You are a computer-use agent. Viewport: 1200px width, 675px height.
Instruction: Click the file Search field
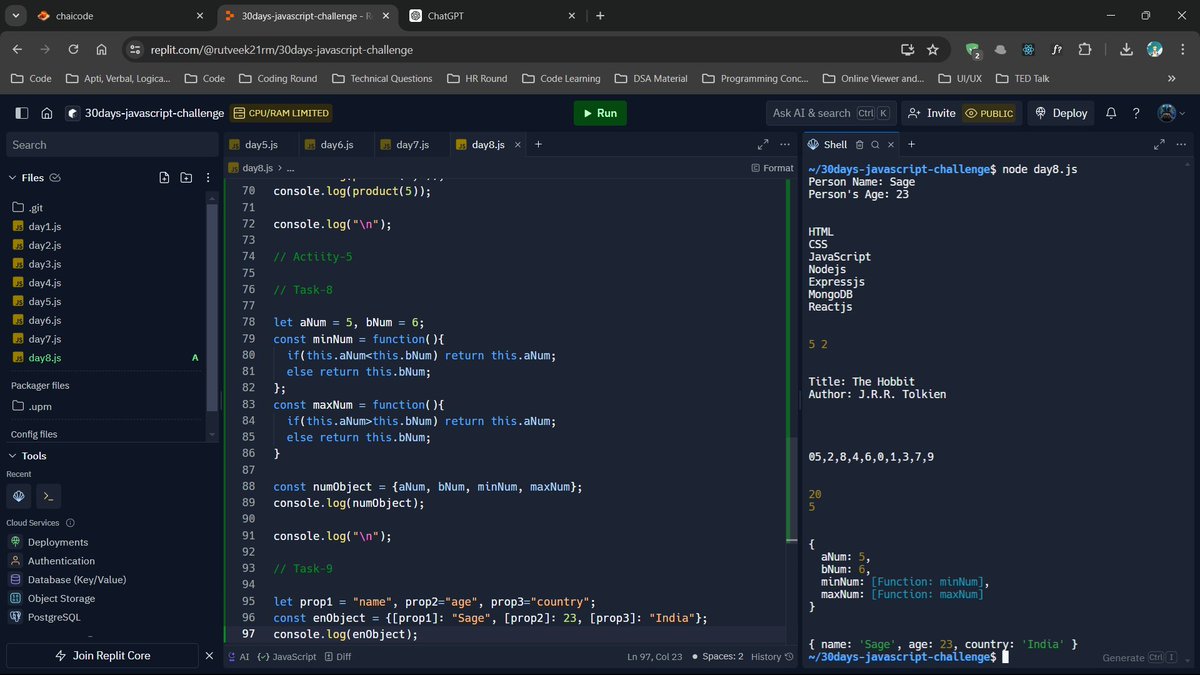coord(112,145)
